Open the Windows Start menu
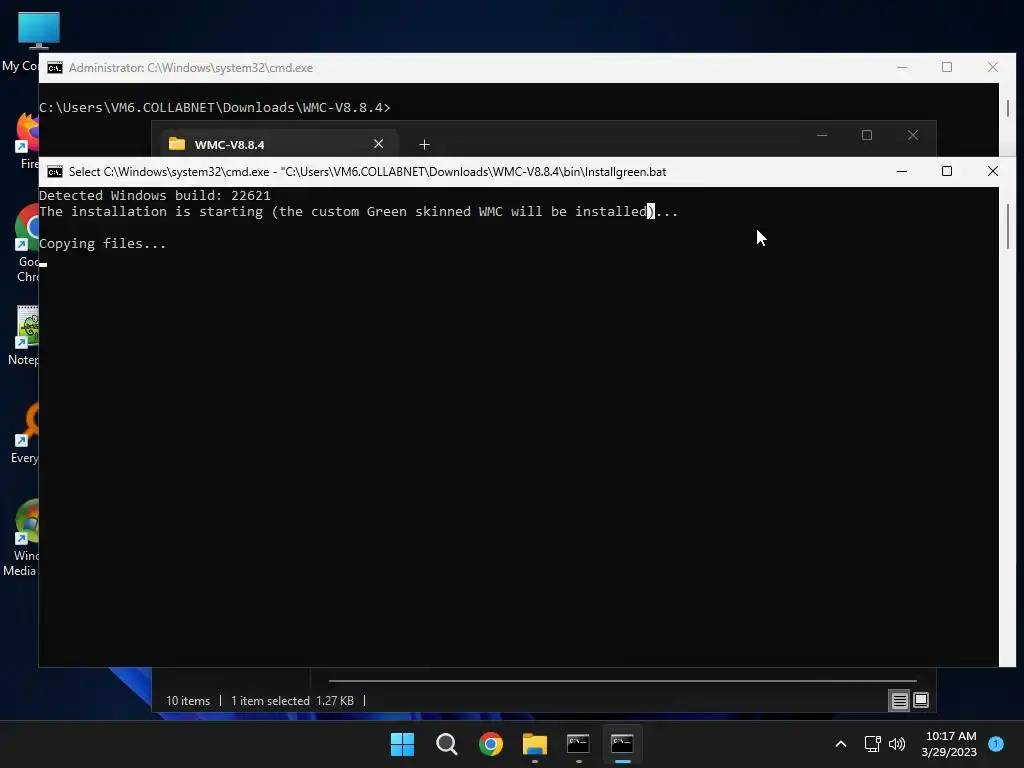This screenshot has width=1024, height=768. [x=402, y=744]
